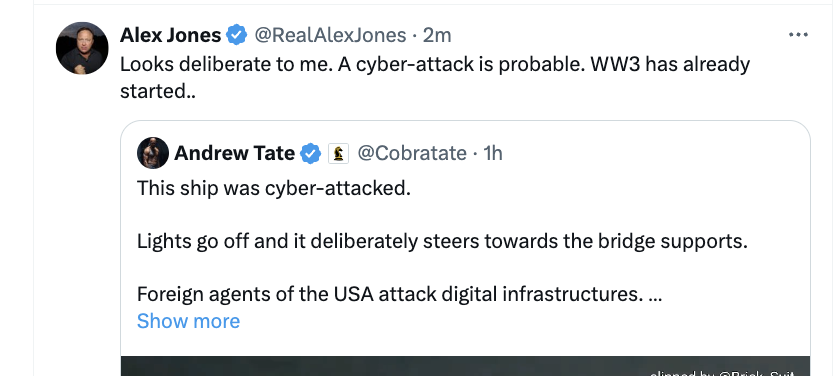Viewport: 840px width, 376px height.
Task: Click the blue verified badge beside Alex Jones
Action: 236,35
